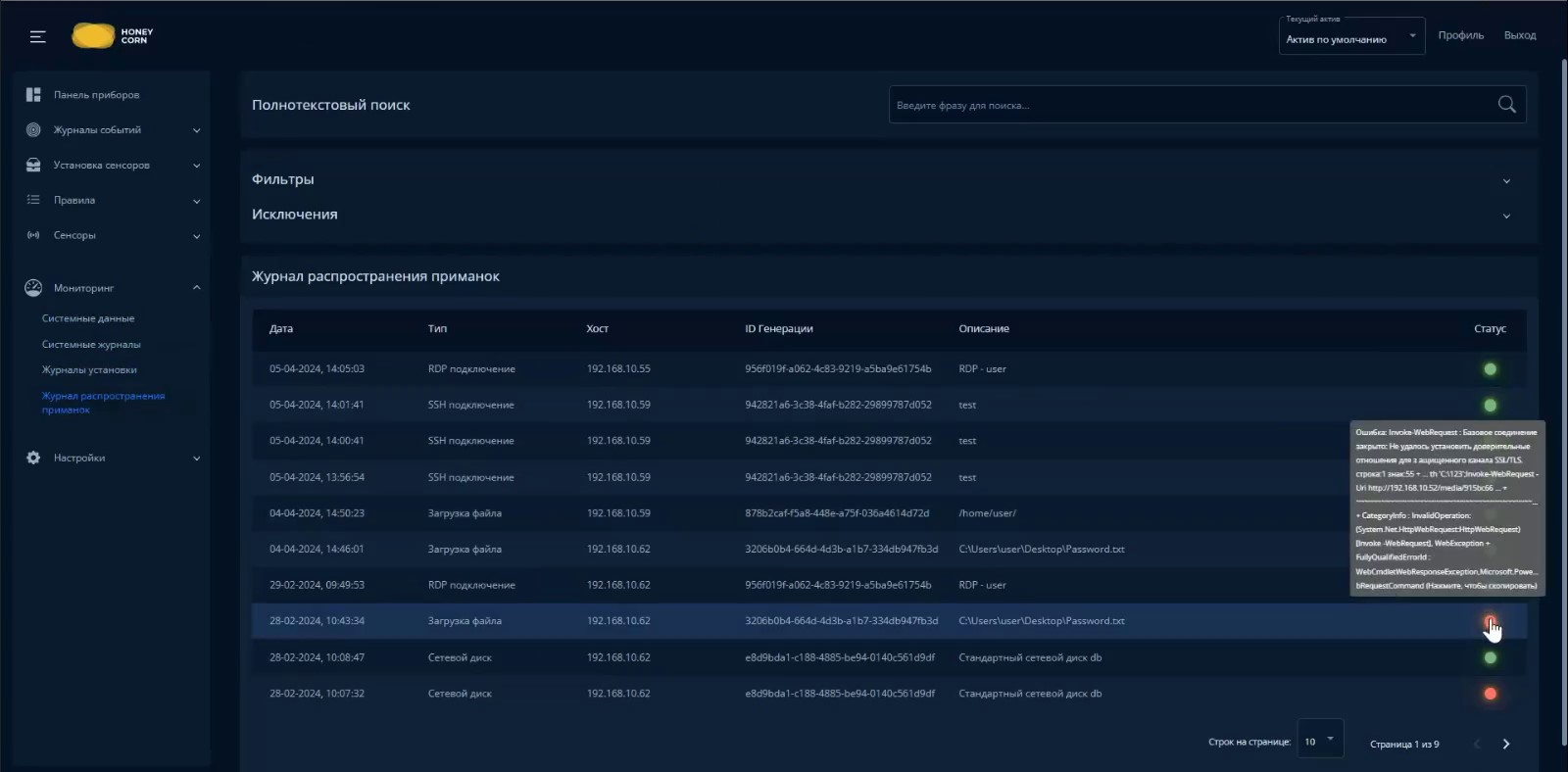
Task: Collapse the Мониторинг sidebar section
Action: 112,288
